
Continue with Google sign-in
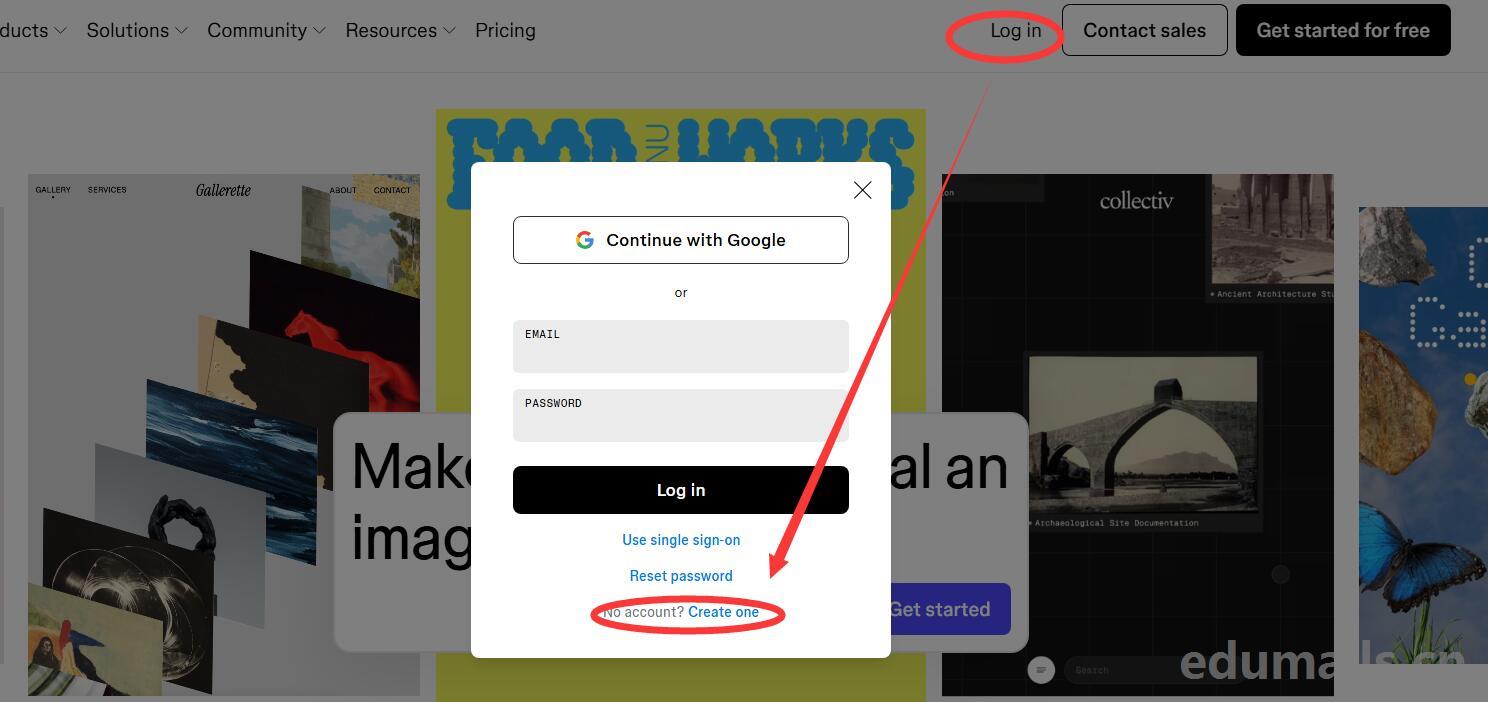click(681, 240)
